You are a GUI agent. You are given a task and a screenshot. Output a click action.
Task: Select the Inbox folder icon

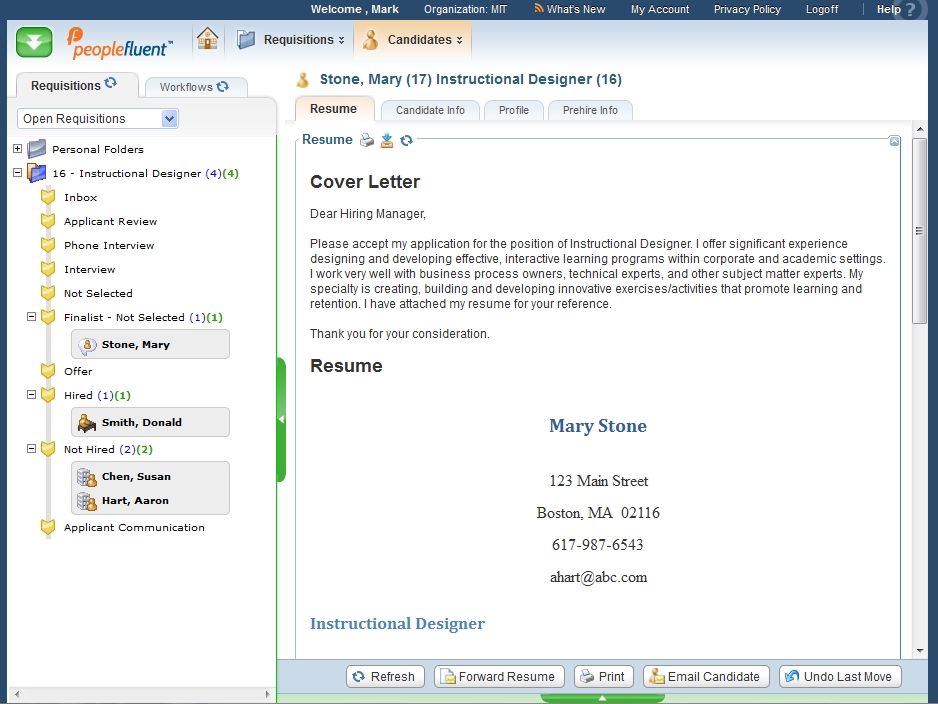tap(48, 198)
